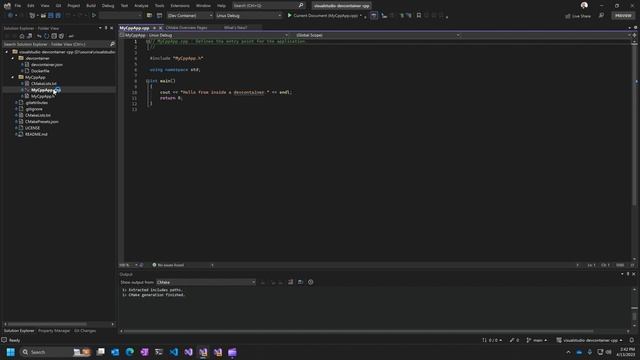Open the Build menu
The width and height of the screenshot is (640, 360).
coord(91,6)
